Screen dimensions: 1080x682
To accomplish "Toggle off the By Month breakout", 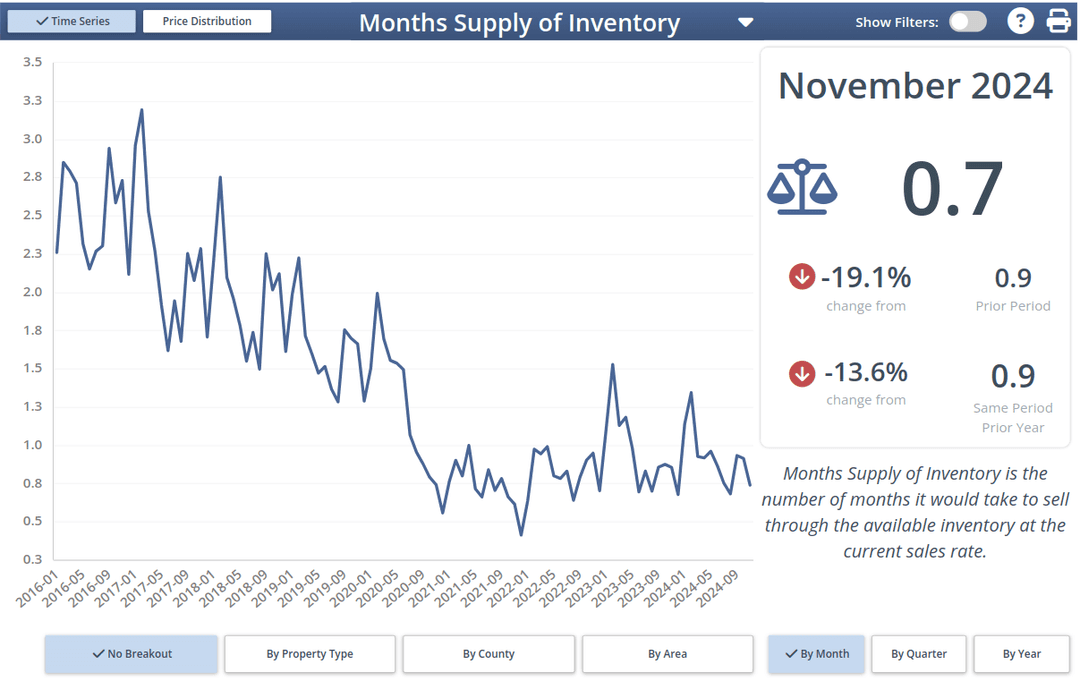I will [816, 653].
